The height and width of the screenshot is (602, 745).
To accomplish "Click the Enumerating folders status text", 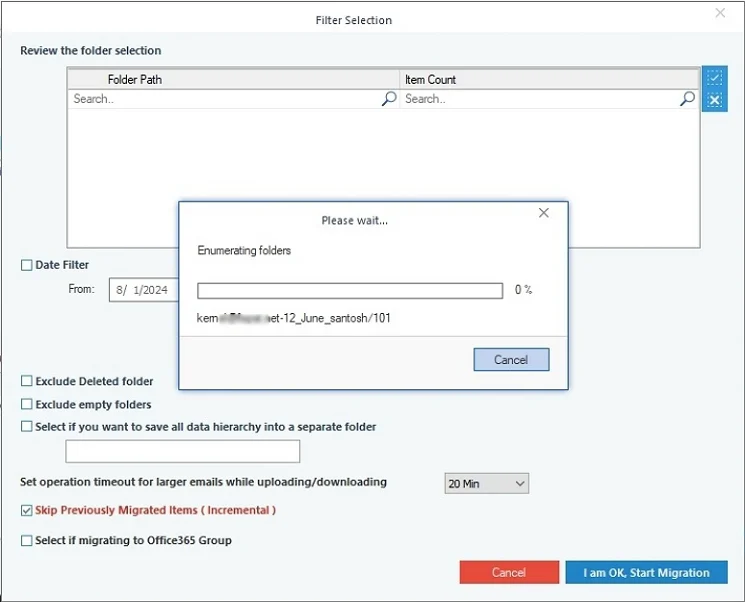I will pos(244,250).
